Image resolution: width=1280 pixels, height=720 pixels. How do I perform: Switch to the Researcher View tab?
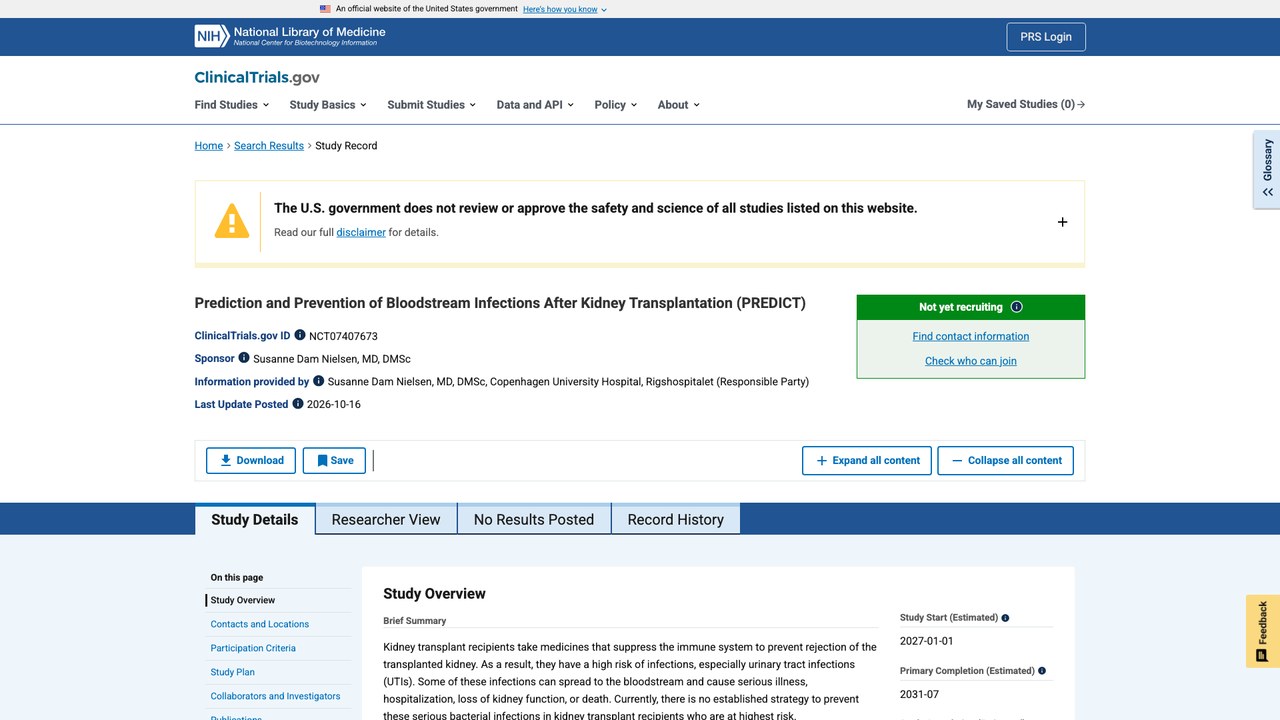pos(386,519)
